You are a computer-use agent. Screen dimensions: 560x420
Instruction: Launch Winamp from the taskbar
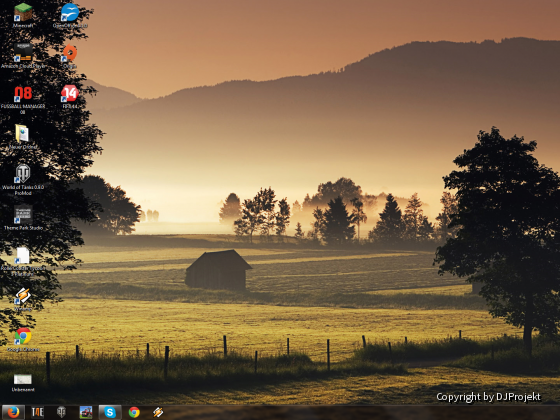[158, 412]
